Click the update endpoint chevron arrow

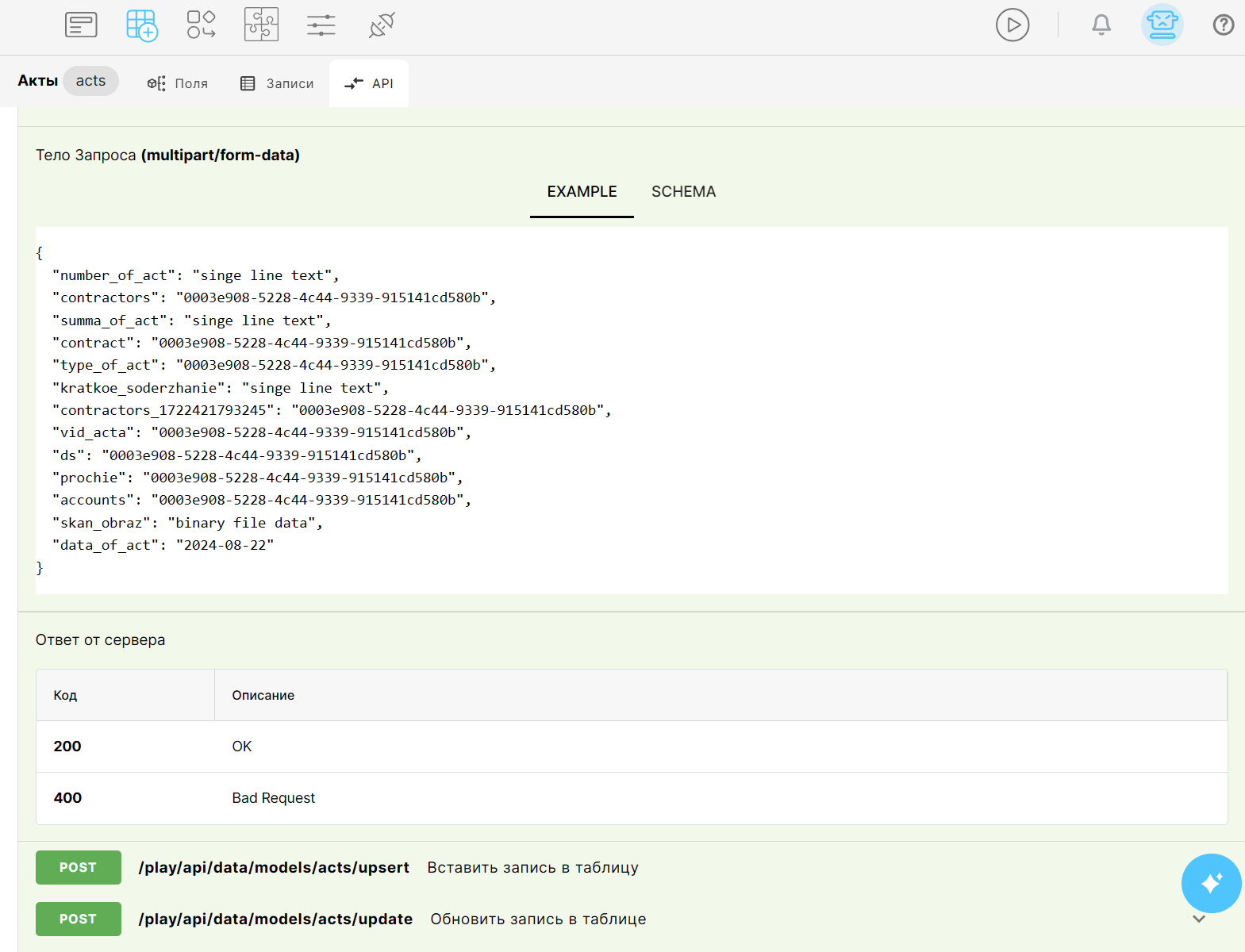coord(1199,919)
